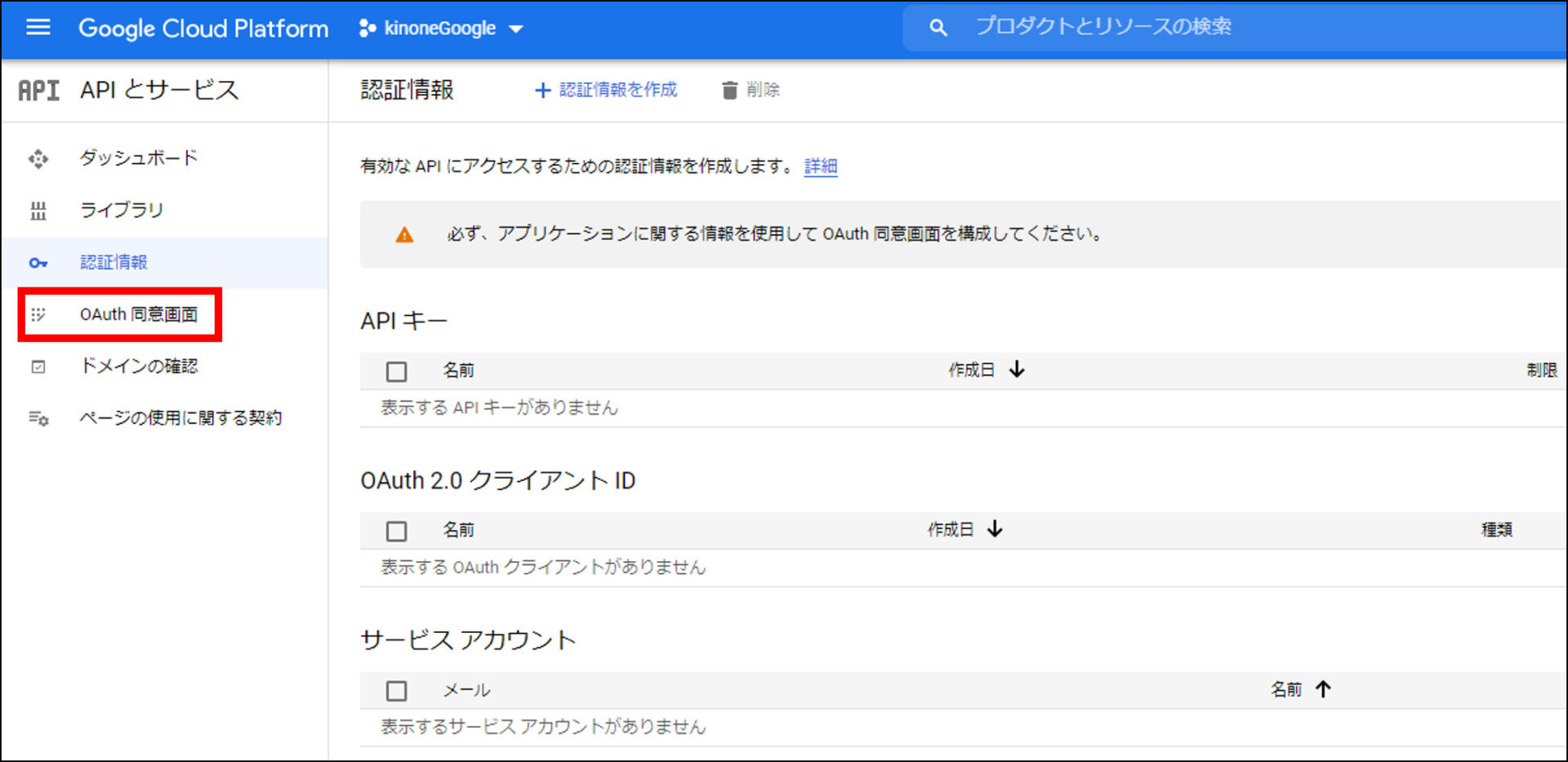Click the サービス アカウント section heading
The width and height of the screenshot is (1568, 762).
pos(469,640)
